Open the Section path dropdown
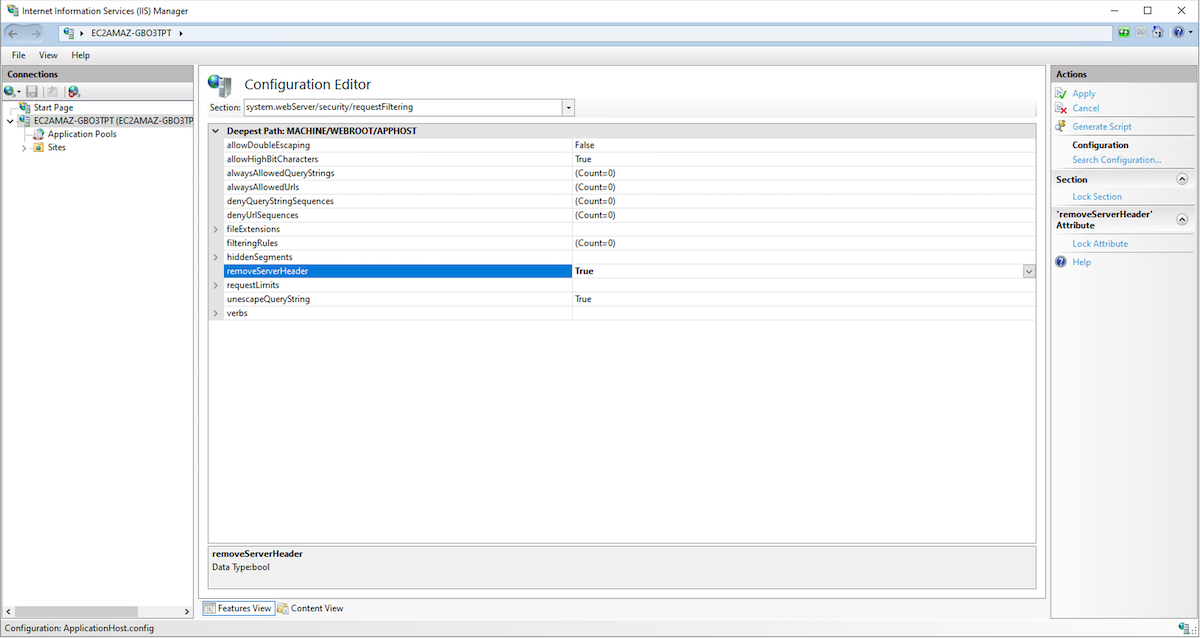The height and width of the screenshot is (638, 1200). pos(568,107)
